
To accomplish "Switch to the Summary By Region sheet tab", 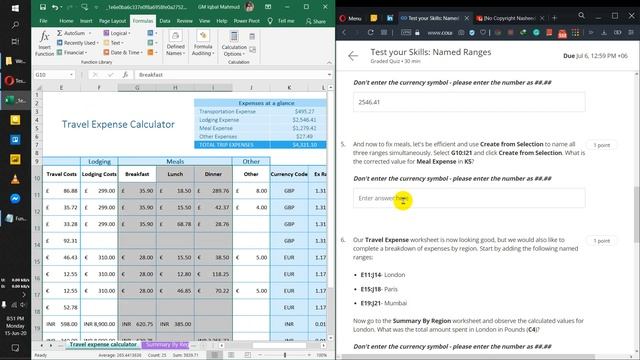I will [x=166, y=345].
